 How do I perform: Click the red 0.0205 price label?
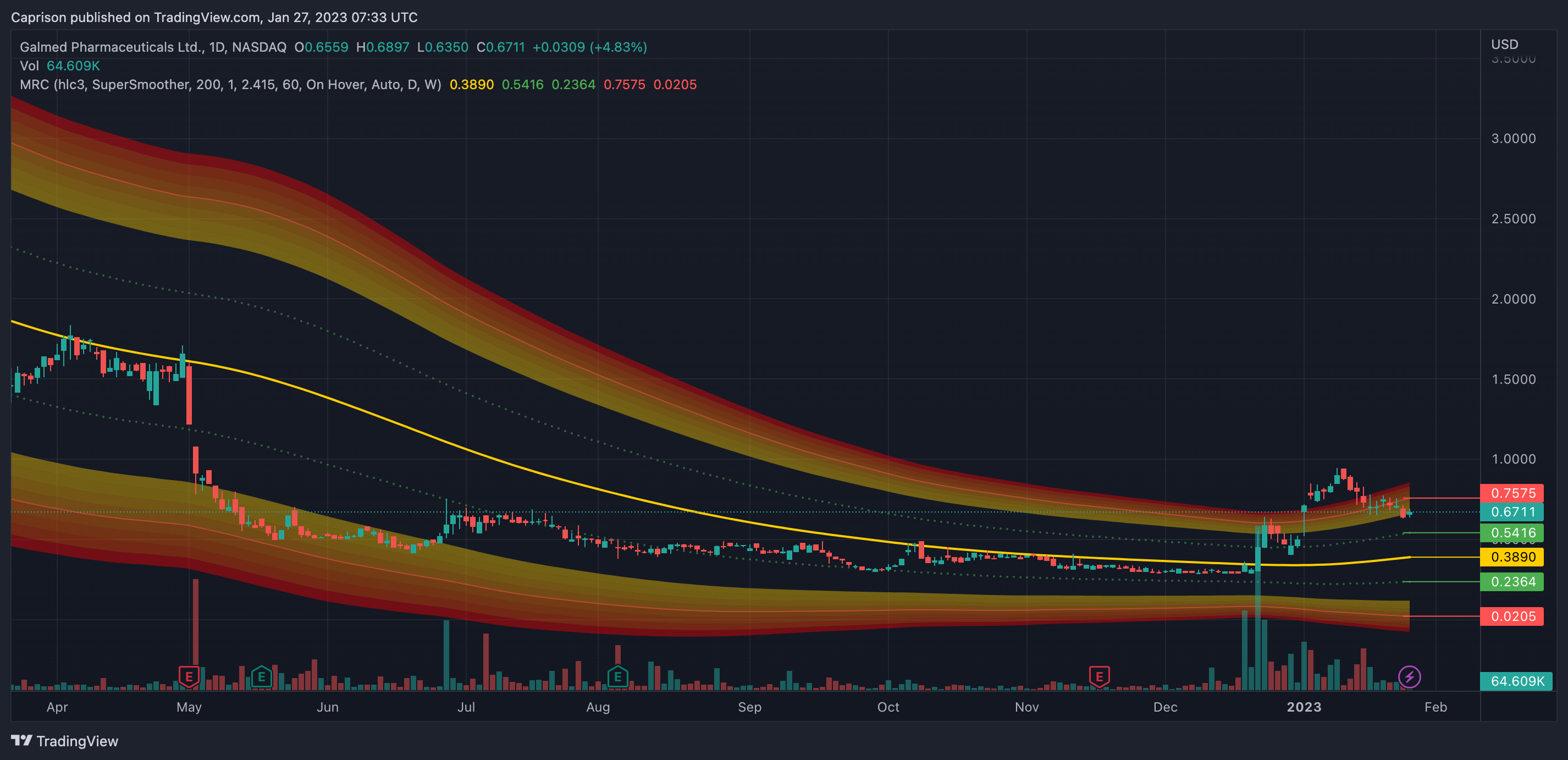(x=1512, y=617)
